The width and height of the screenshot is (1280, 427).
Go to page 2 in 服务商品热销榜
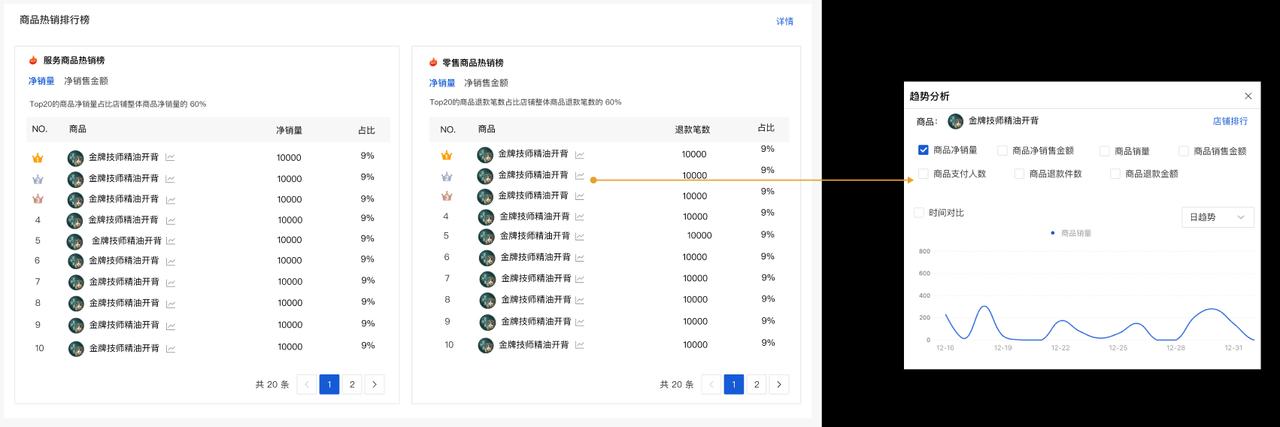[x=352, y=384]
